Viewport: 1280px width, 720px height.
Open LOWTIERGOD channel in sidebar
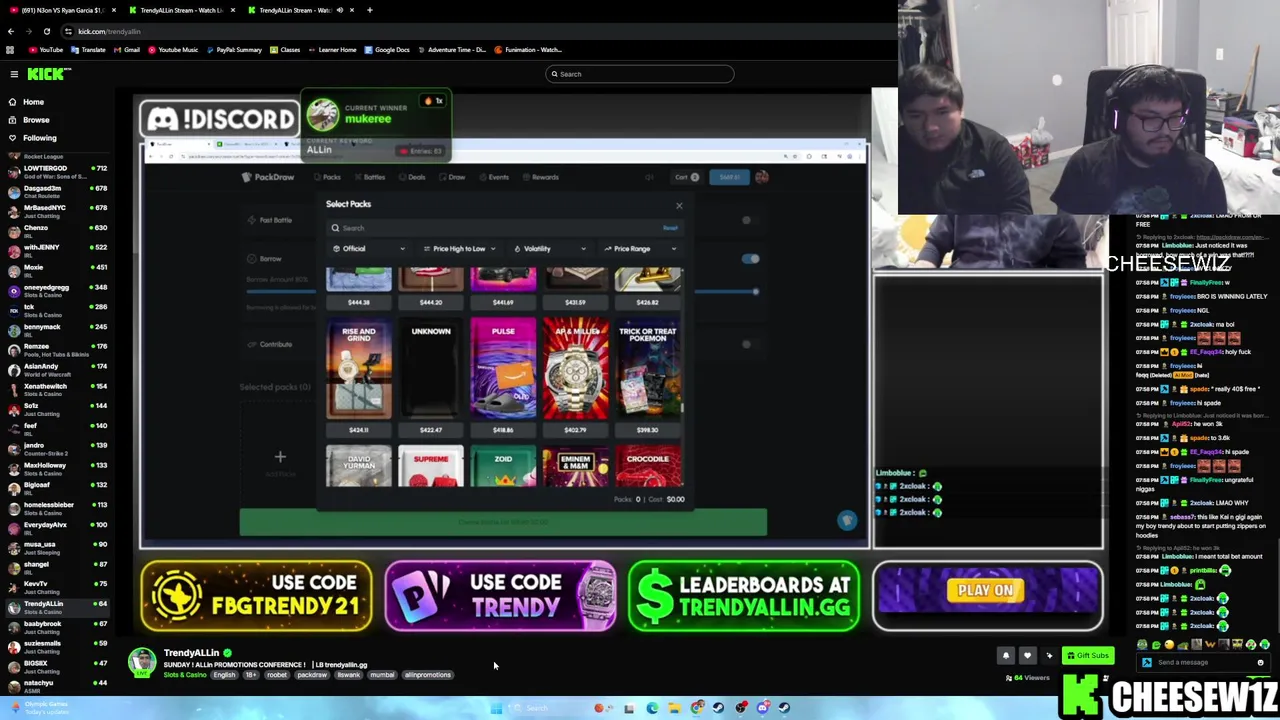coord(55,172)
